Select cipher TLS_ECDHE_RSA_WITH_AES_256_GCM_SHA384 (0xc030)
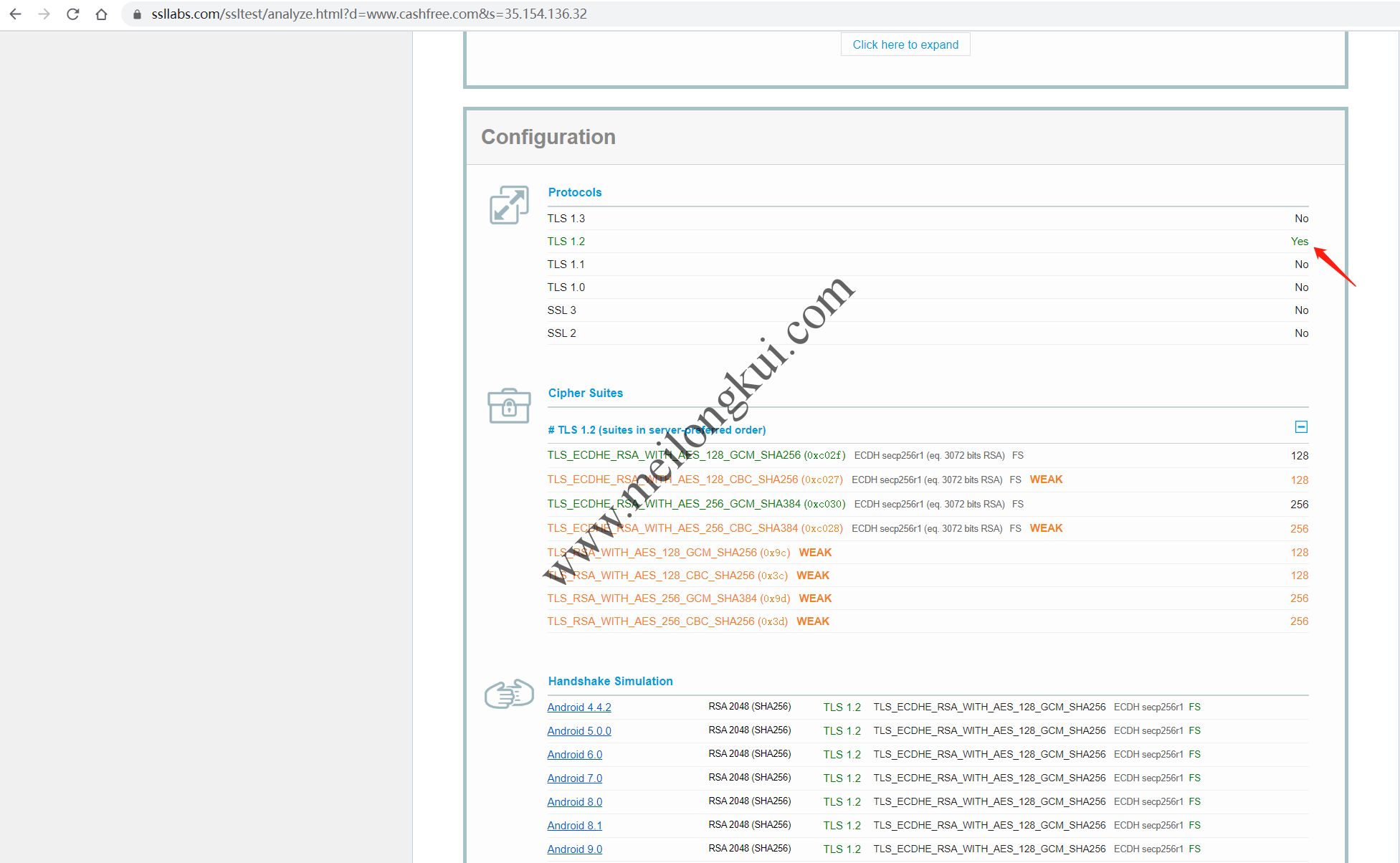 [697, 504]
